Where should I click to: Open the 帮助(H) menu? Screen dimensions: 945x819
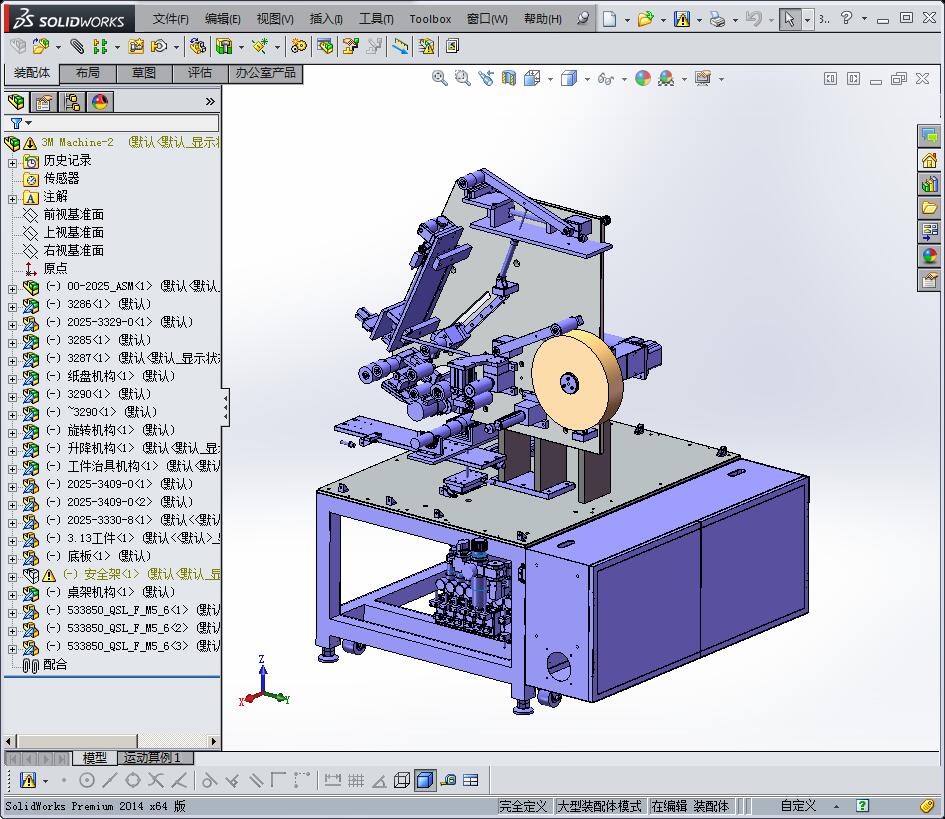tap(542, 19)
